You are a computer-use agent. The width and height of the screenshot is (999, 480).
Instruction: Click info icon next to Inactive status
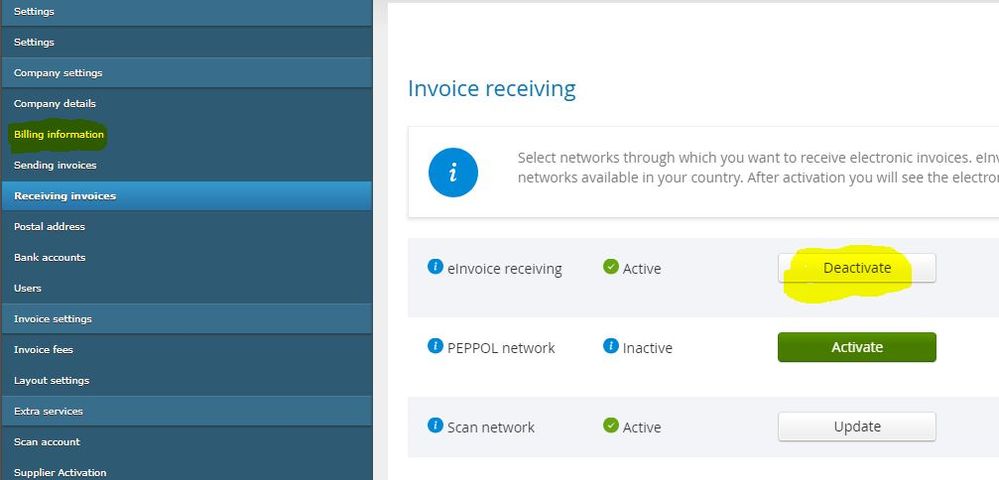click(611, 346)
